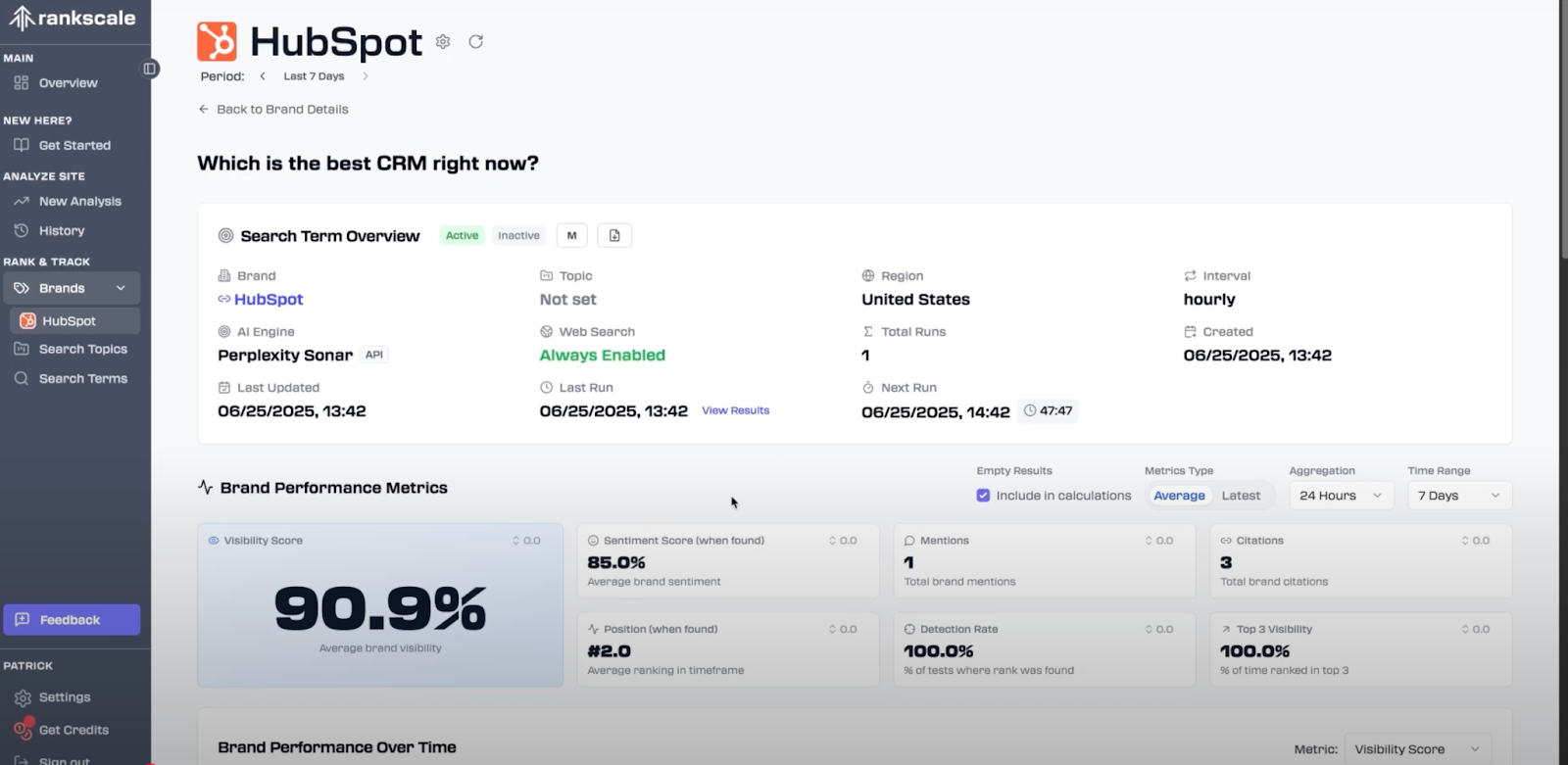The width and height of the screenshot is (1568, 765).
Task: Toggle Include in calculations checkbox
Action: pyautogui.click(x=983, y=496)
